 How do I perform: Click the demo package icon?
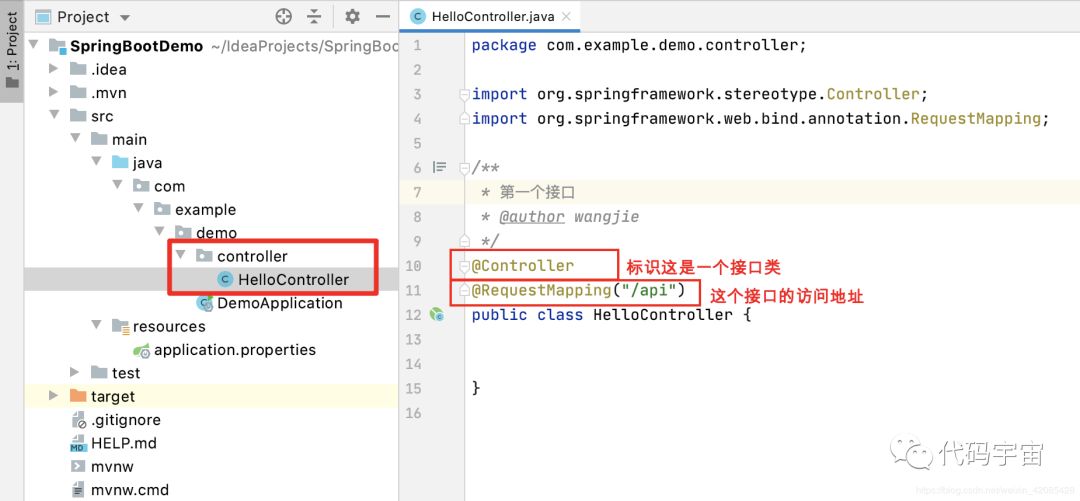(184, 232)
